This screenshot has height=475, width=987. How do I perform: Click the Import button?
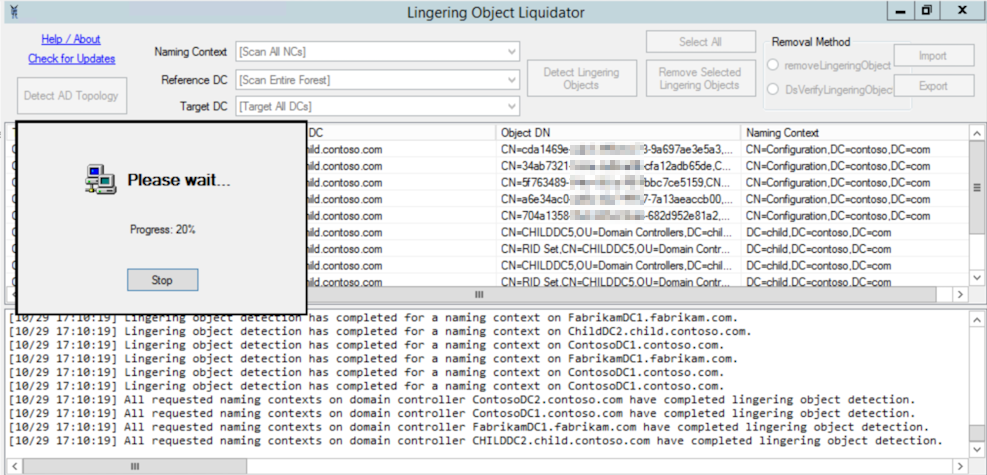click(933, 56)
